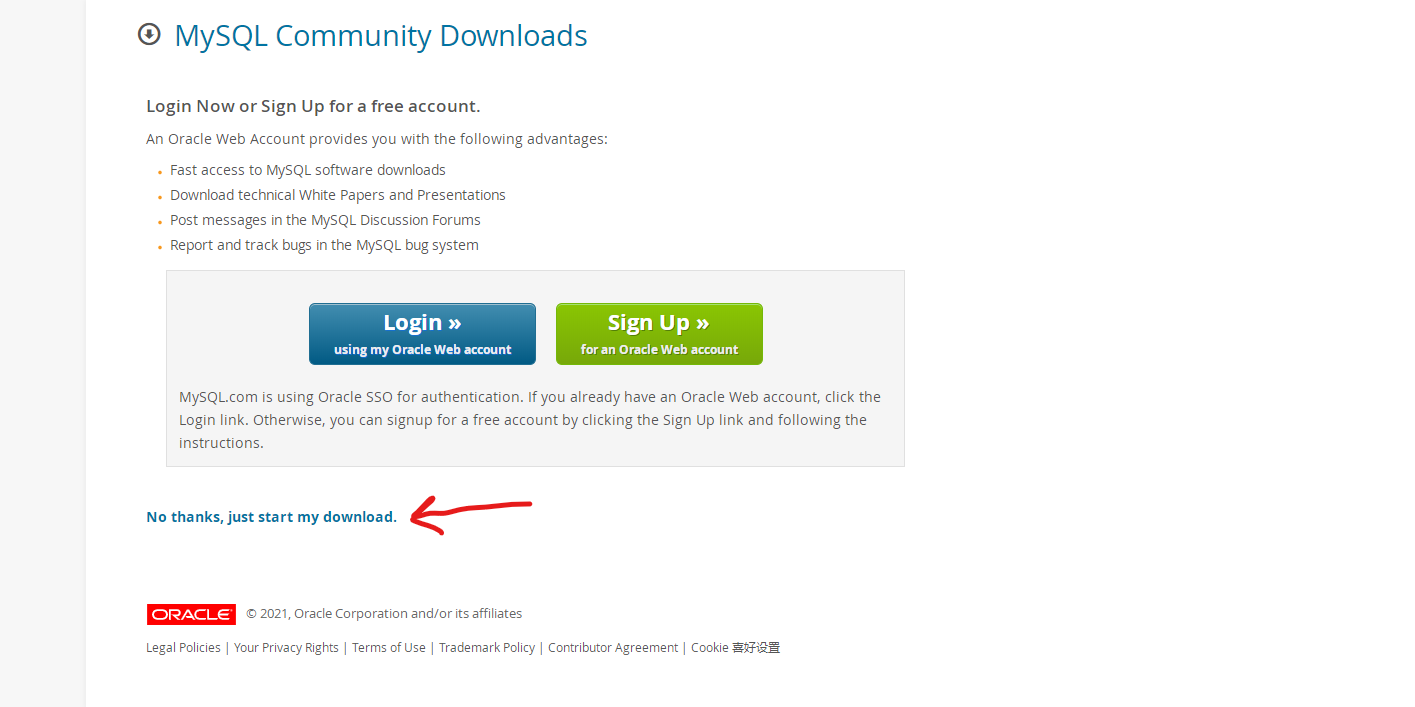
Task: Click the red Oracle logo
Action: [191, 614]
